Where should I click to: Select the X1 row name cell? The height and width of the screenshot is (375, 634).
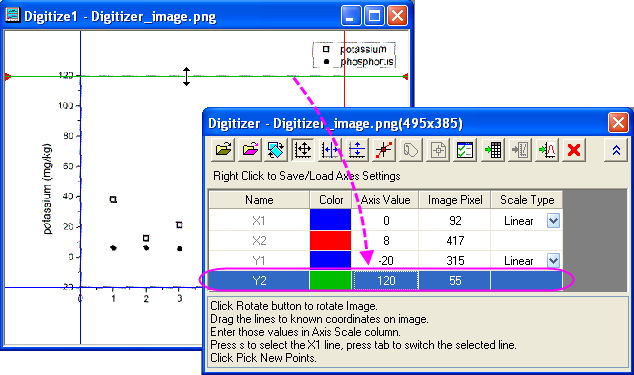click(x=259, y=220)
